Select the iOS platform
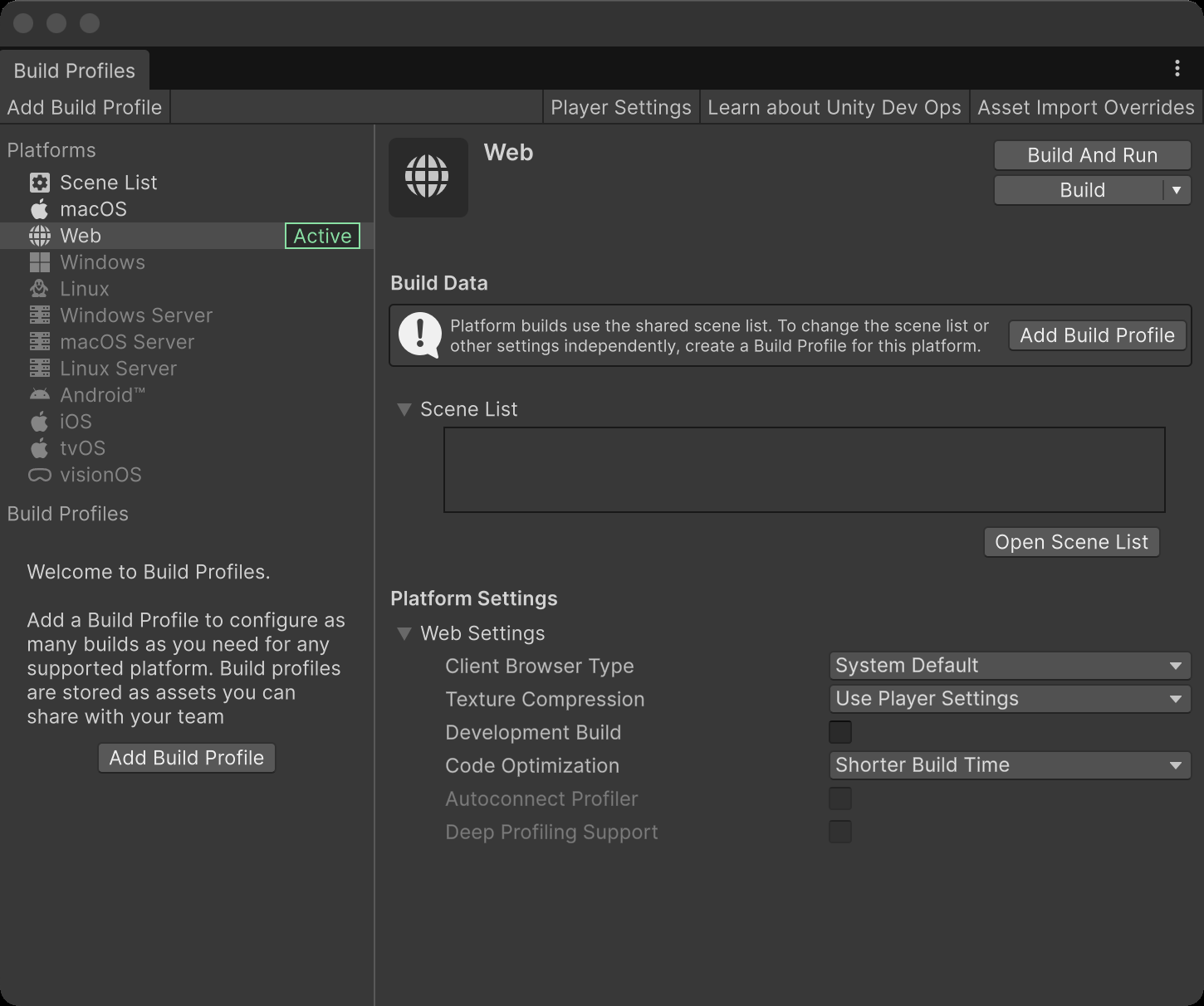 point(187,422)
